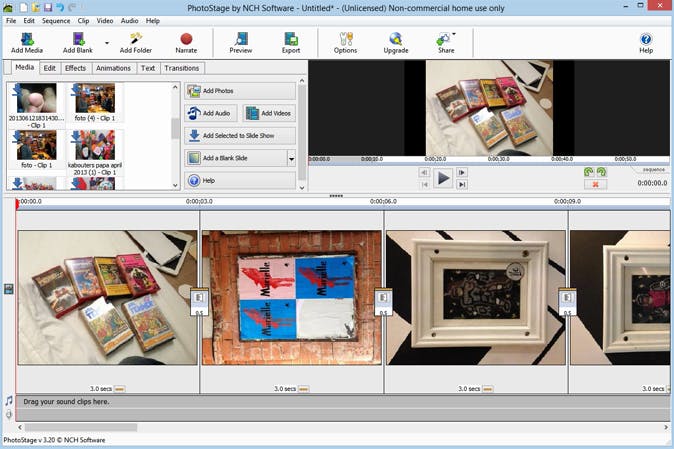Start recording with the Narrate button
Screen dimensions: 674x449
(186, 43)
